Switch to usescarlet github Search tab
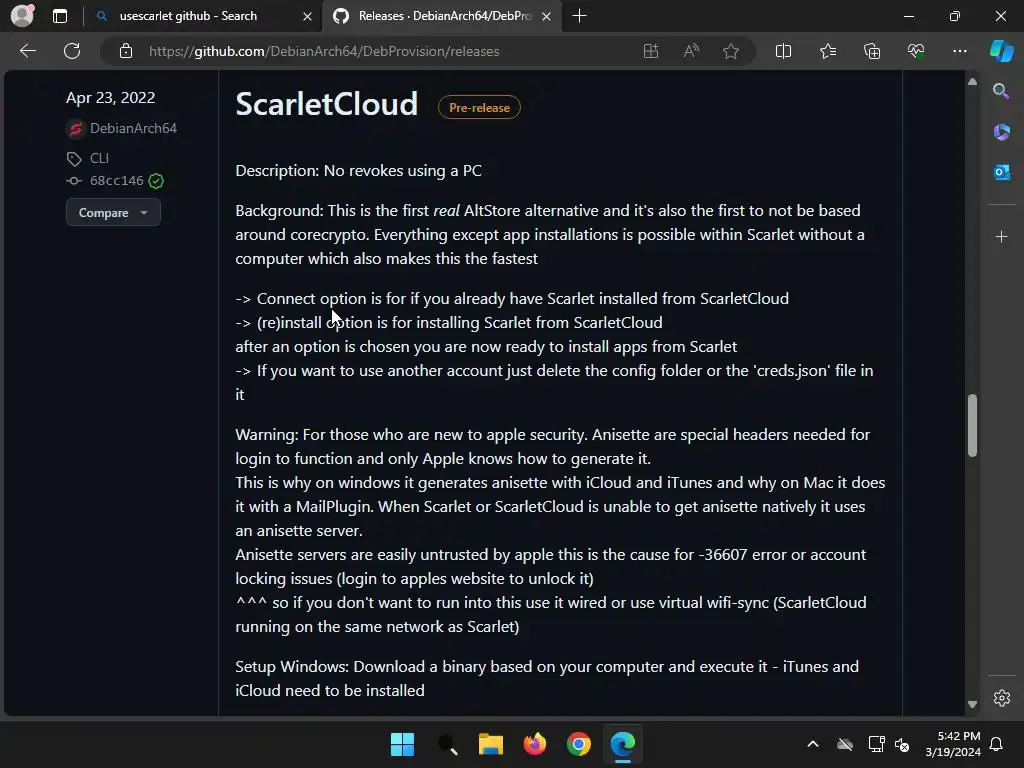Viewport: 1024px width, 768px height. pos(188,16)
